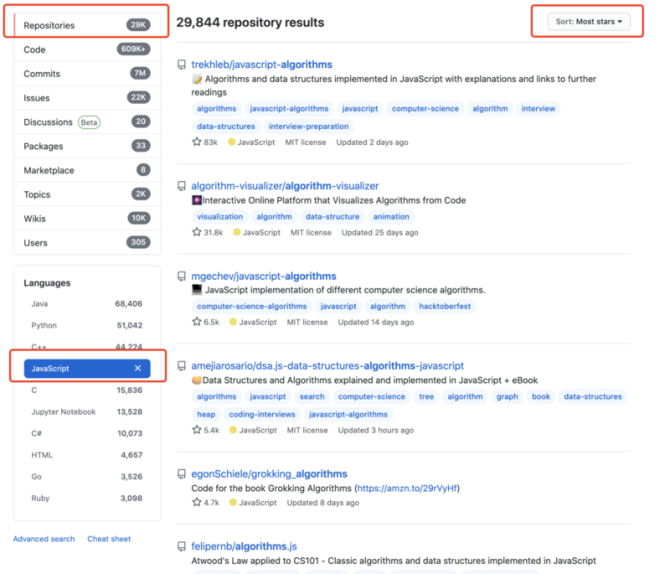Screen dimensions: 670x574
Task: Click repo icon beside algorithm-visualizer result
Action: click(x=182, y=186)
